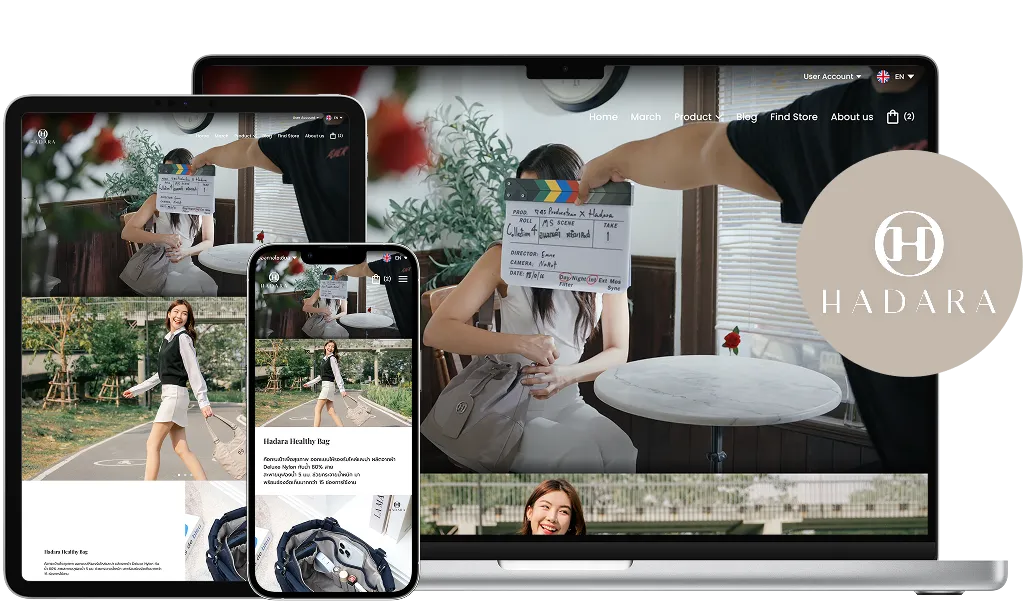The height and width of the screenshot is (604, 1036).
Task: Go to Home on the laptop site
Action: pos(603,117)
